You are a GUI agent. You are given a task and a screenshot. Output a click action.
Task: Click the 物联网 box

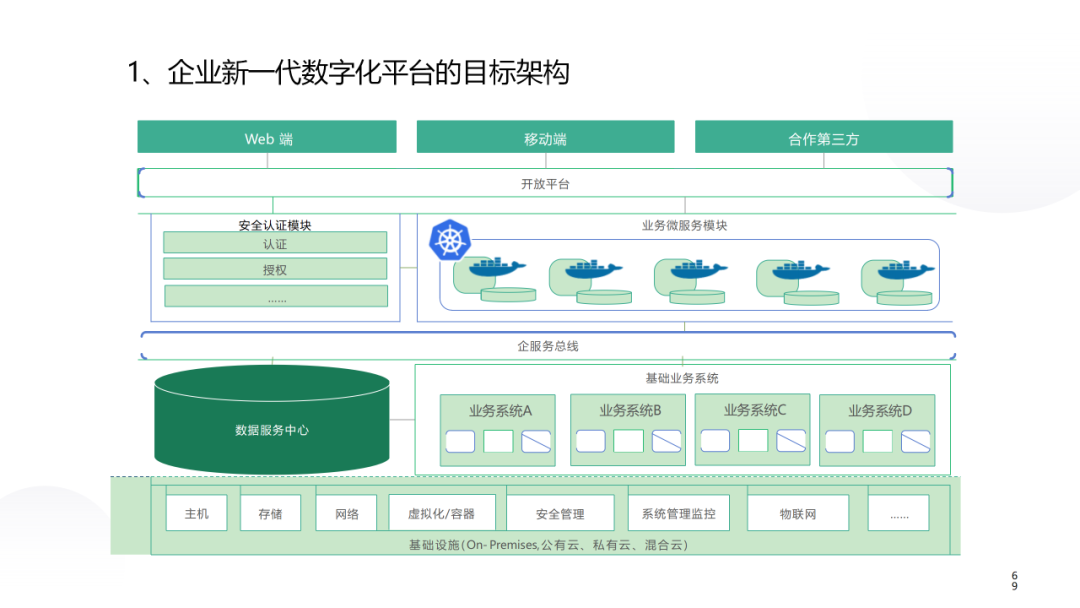coord(798,513)
